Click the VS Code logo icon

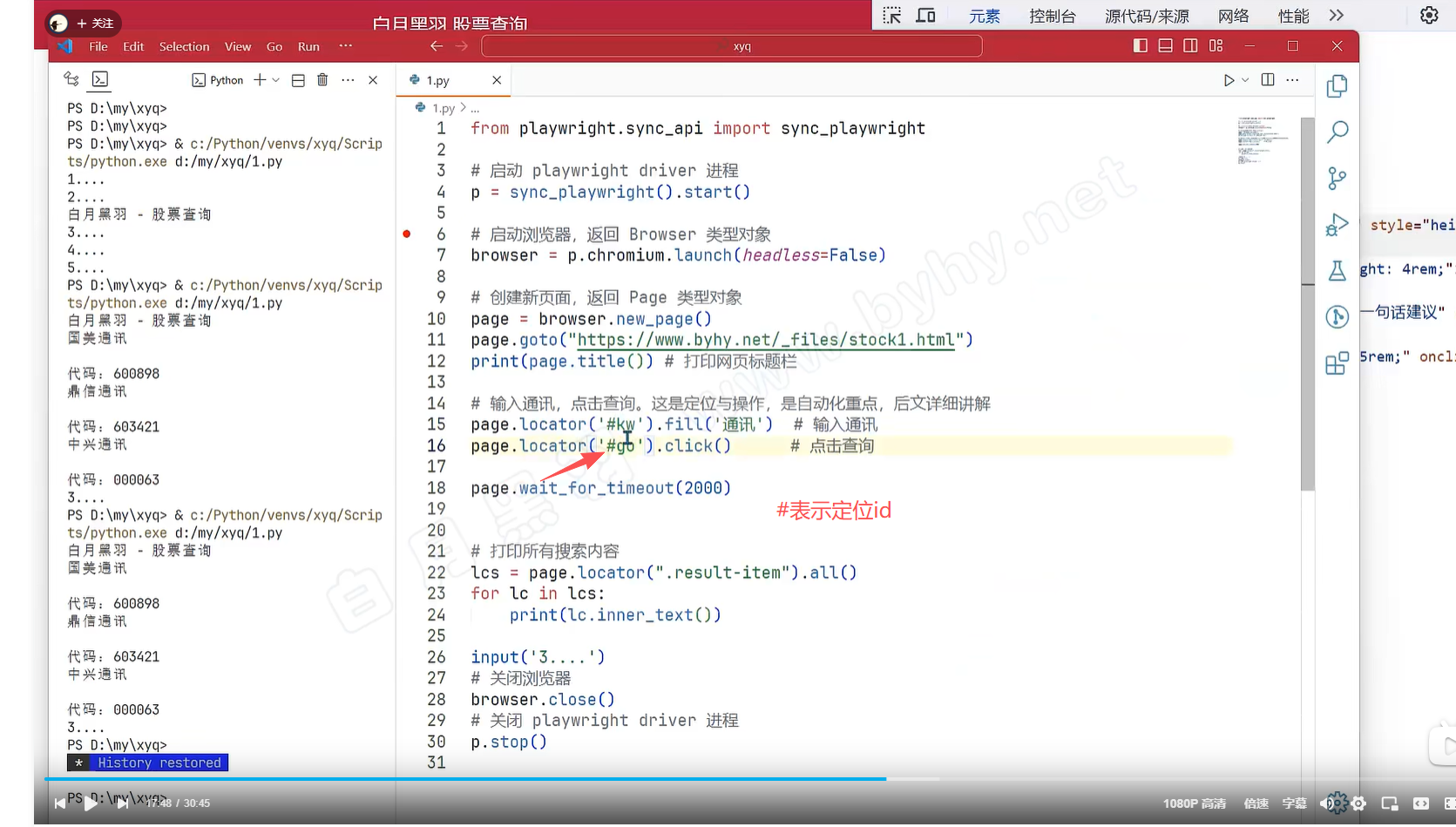(65, 46)
